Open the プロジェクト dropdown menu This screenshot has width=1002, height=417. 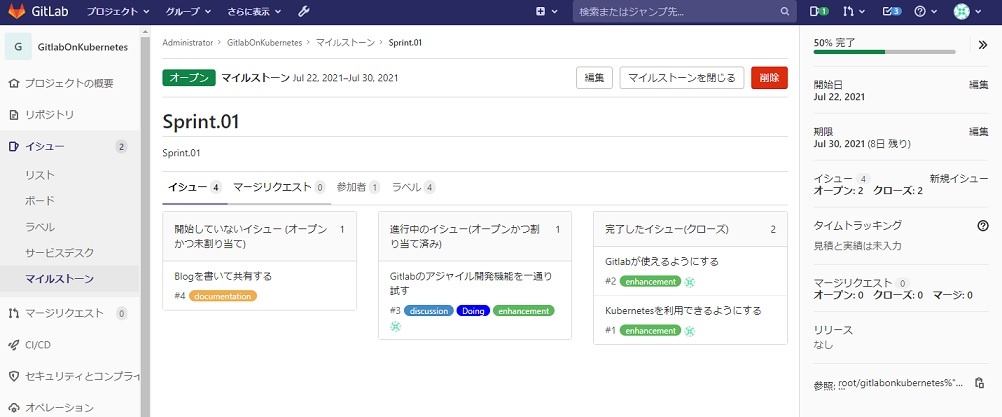tap(118, 11)
